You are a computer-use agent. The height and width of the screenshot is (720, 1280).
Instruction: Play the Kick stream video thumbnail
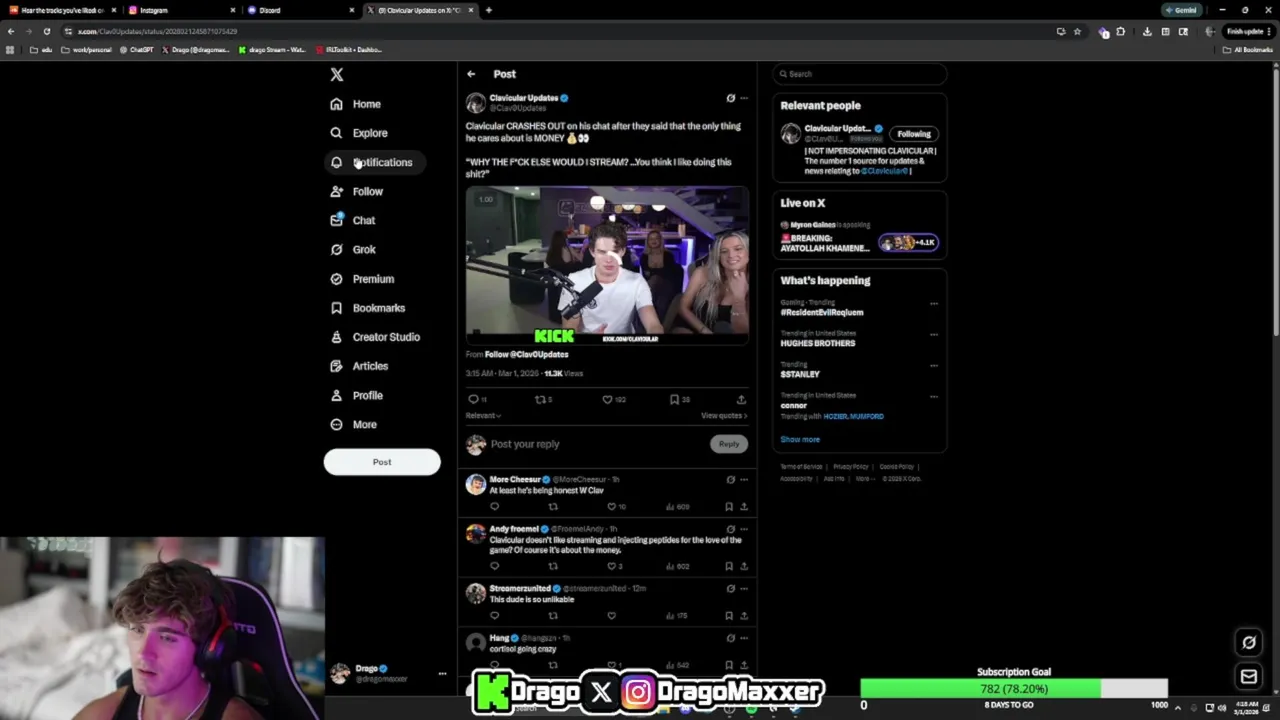click(x=607, y=265)
